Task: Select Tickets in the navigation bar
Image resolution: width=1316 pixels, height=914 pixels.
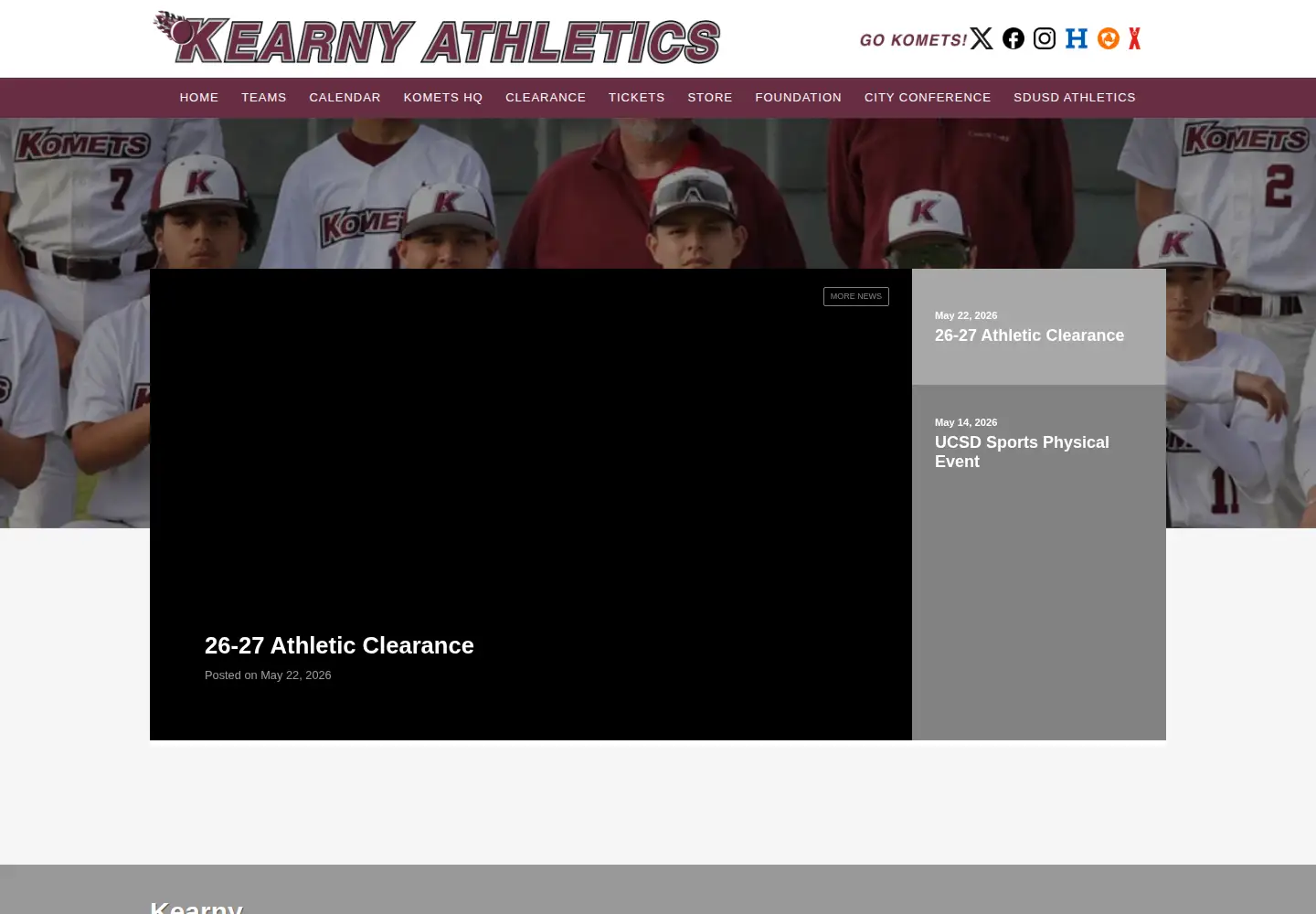Action: (637, 98)
